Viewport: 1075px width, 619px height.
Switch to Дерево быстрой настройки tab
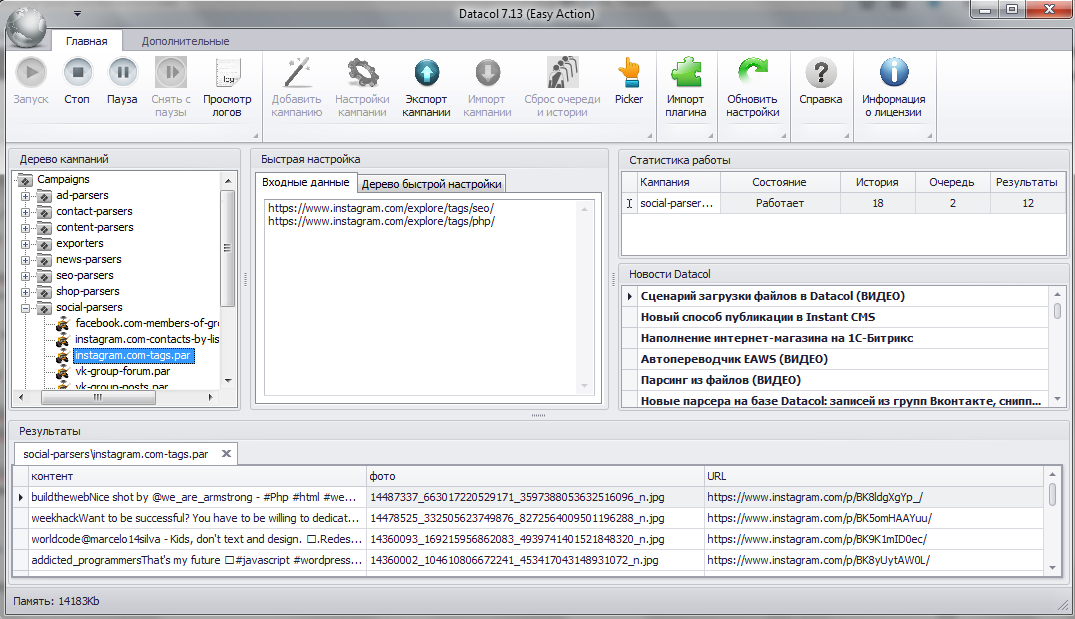(431, 184)
